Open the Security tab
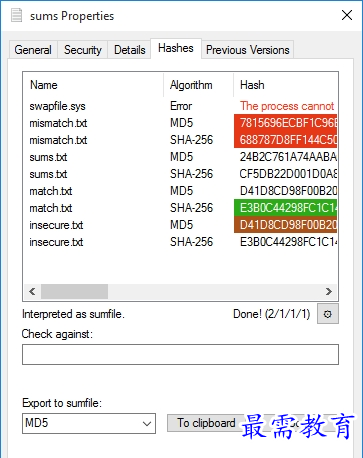Screen dimensions: 363x458 click(83, 50)
